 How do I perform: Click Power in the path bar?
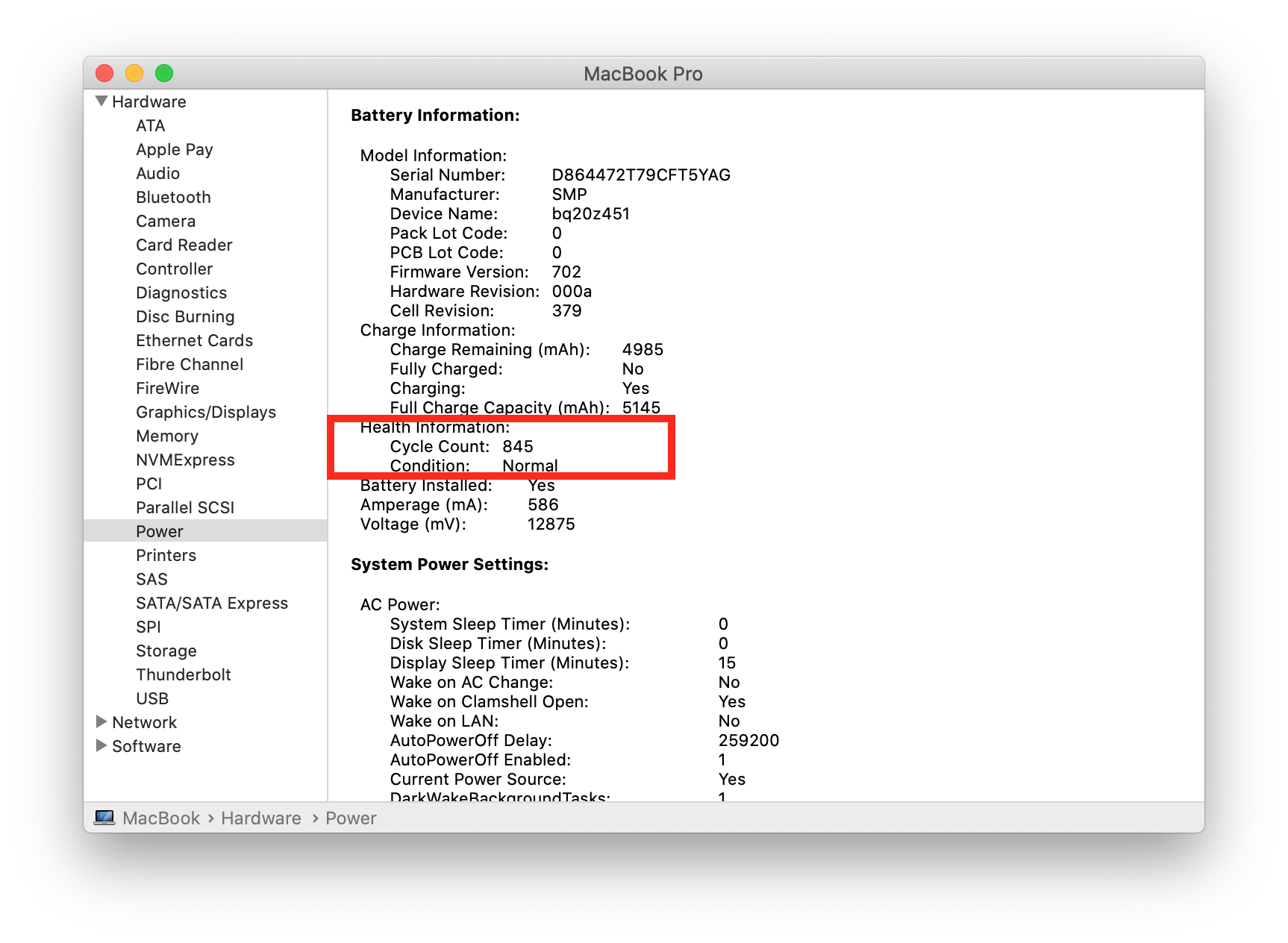pyautogui.click(x=351, y=818)
